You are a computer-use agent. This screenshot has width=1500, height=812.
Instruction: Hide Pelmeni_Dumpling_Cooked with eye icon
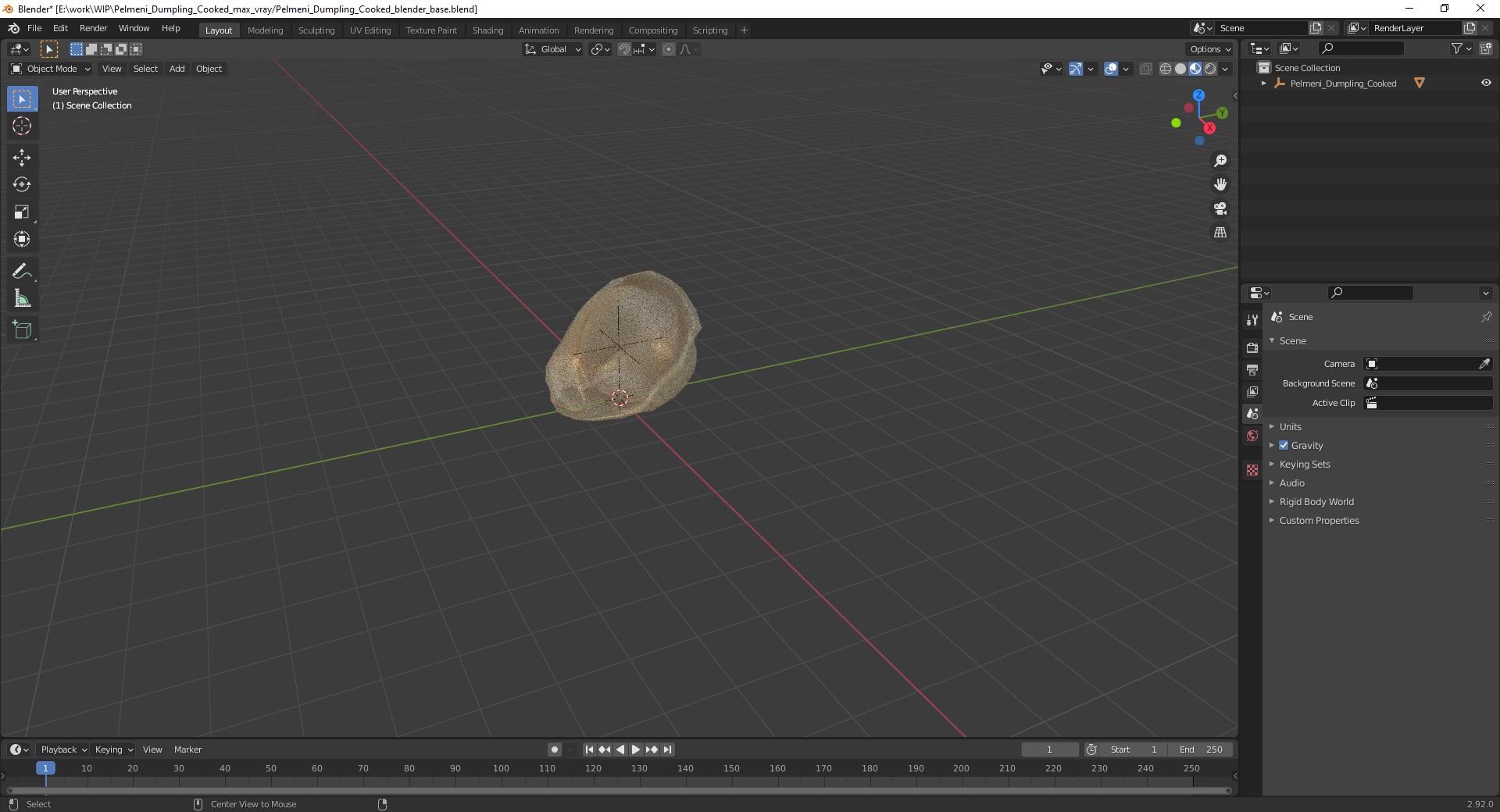(x=1486, y=83)
